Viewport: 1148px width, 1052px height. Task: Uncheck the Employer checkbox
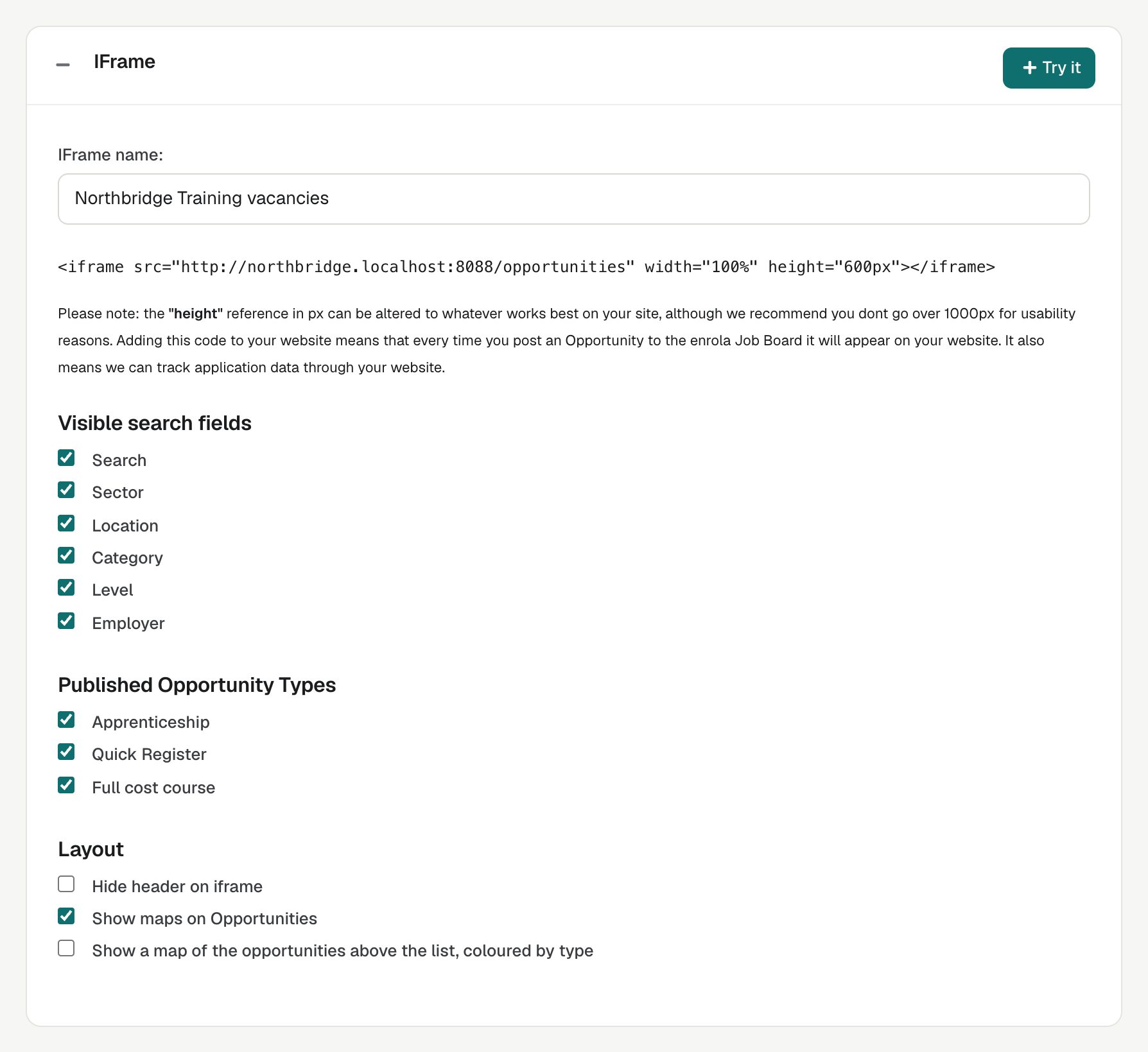[x=66, y=621]
